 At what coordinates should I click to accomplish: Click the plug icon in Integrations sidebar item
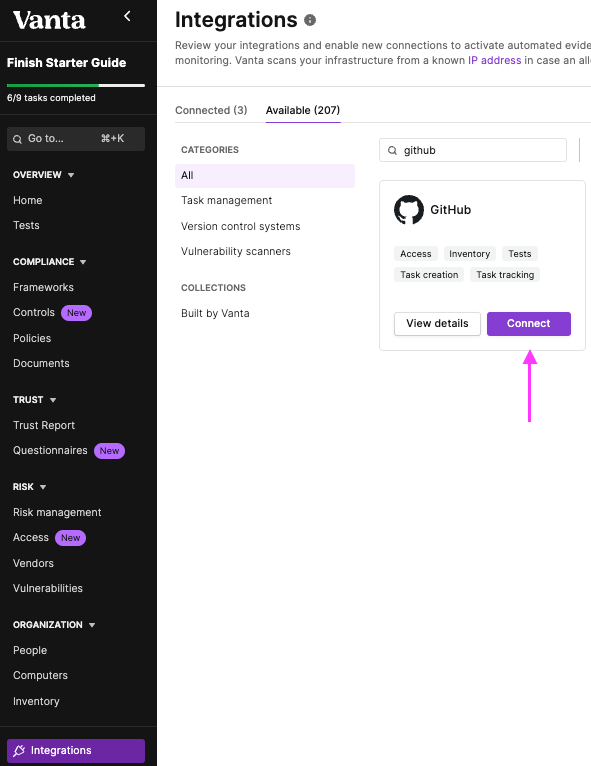(19, 750)
